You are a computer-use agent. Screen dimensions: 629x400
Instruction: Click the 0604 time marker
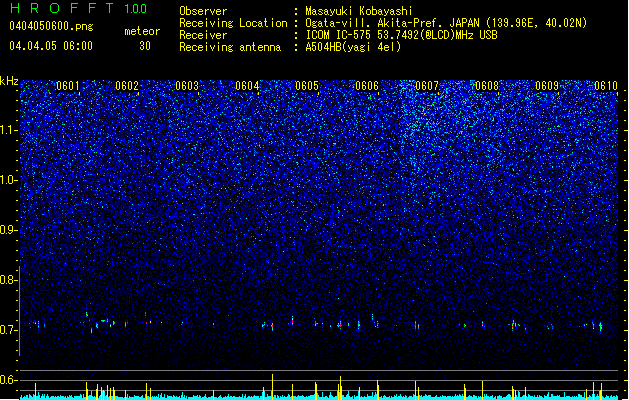click(x=247, y=86)
